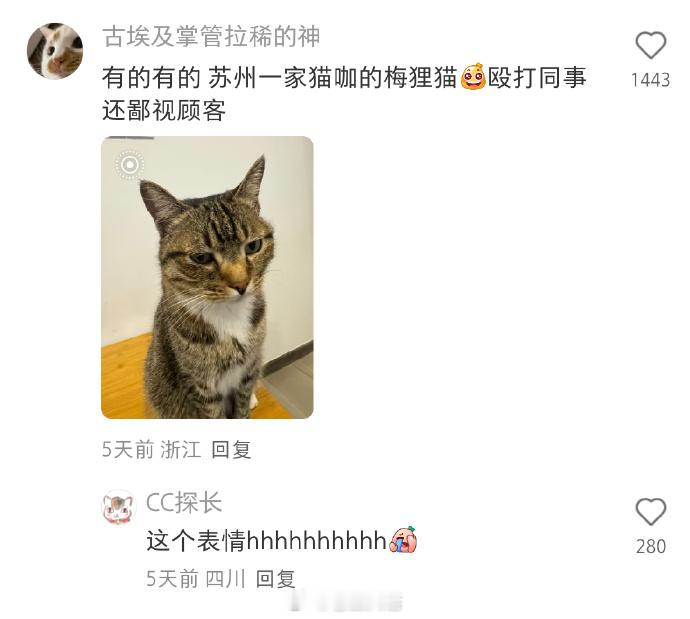Click the 5天前 四川 timestamp
Viewport: 690px width, 619px height.
click(196, 579)
